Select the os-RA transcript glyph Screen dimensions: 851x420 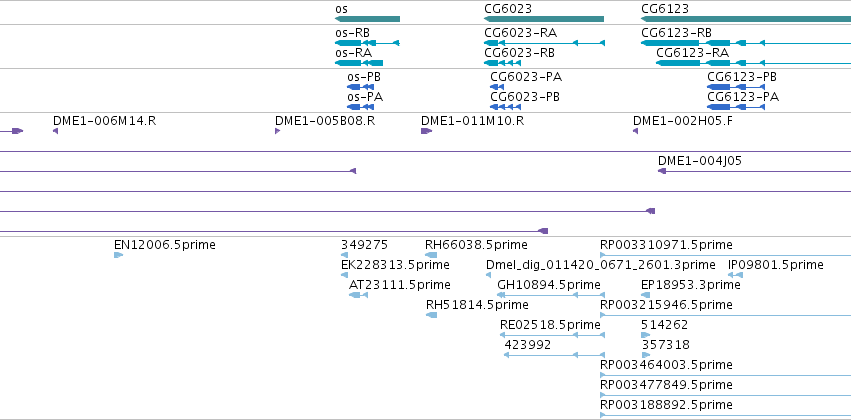click(x=359, y=63)
